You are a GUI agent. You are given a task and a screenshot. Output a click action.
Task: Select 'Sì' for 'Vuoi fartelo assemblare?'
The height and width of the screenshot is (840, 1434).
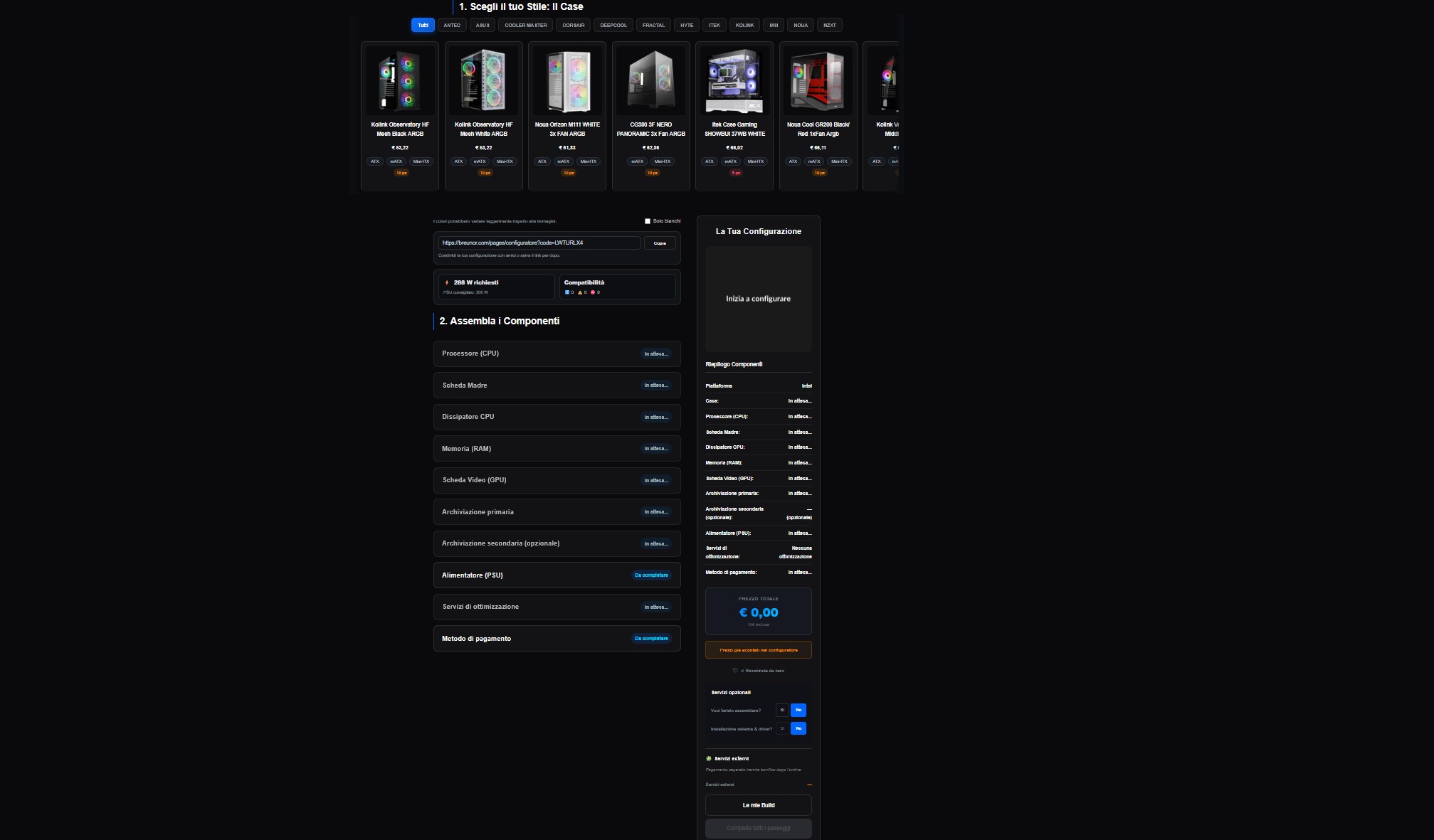[x=782, y=710]
